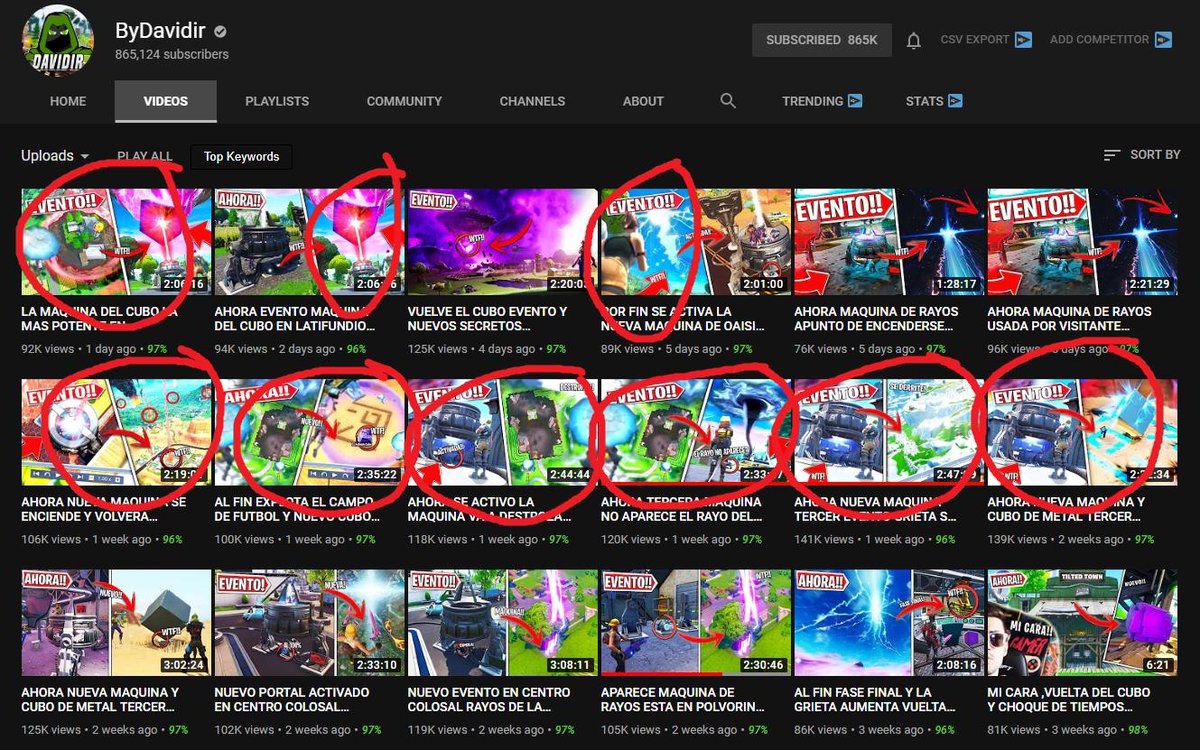The width and height of the screenshot is (1200, 750).
Task: Open title 'VUELVE EL CUBO EVENTO Y NUEVOS SECRETOS'
Action: tap(488, 319)
